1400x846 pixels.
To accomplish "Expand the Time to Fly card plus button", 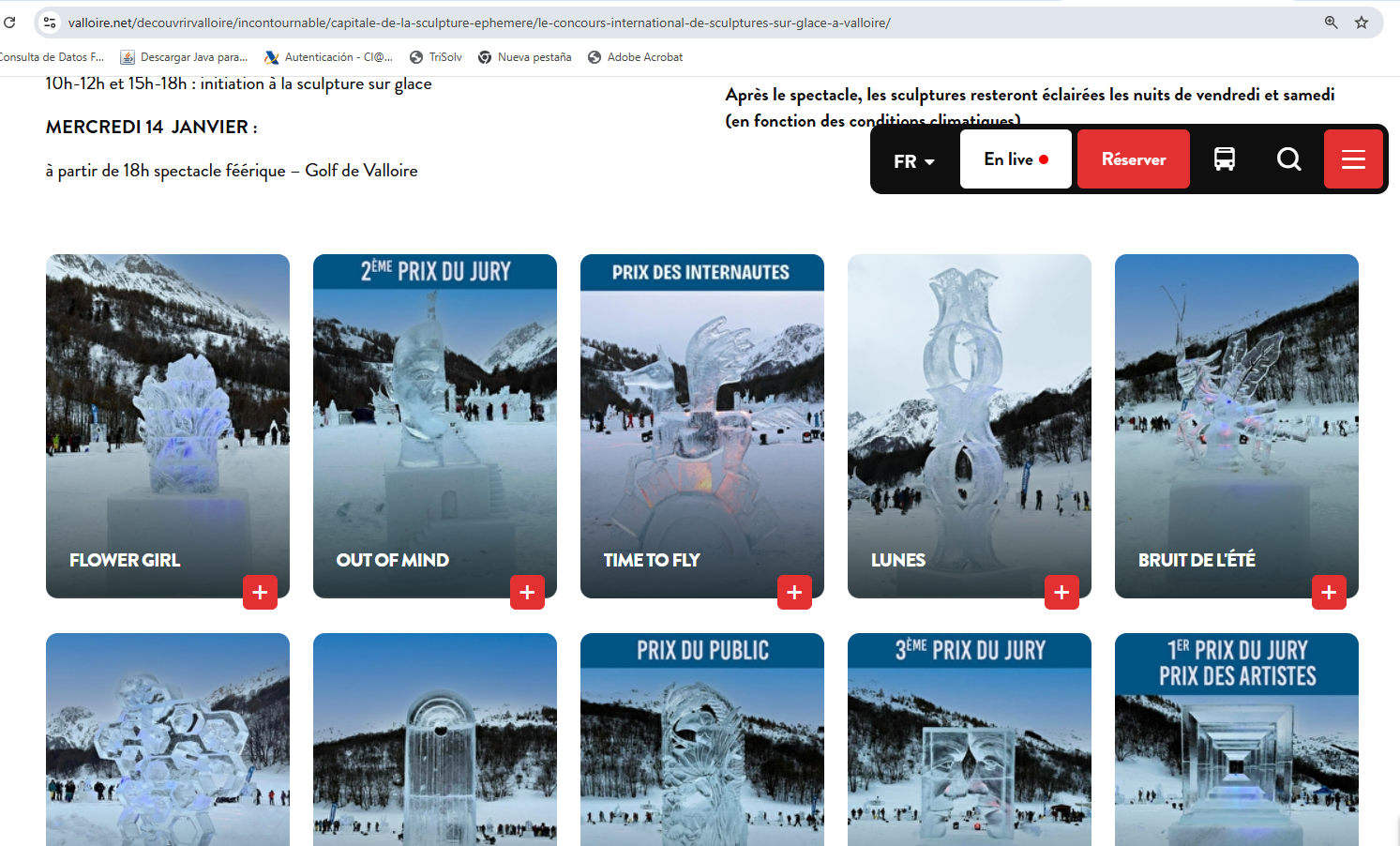I will coord(794,592).
